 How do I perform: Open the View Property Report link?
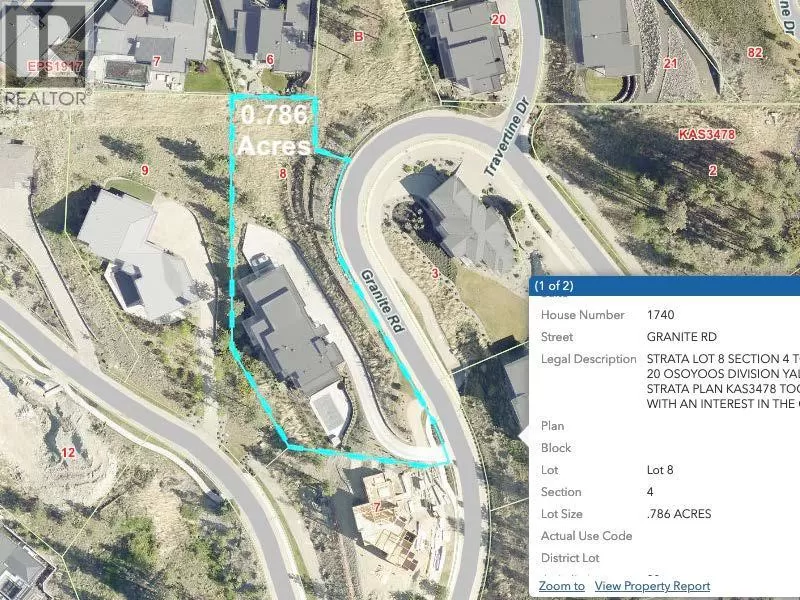point(652,586)
